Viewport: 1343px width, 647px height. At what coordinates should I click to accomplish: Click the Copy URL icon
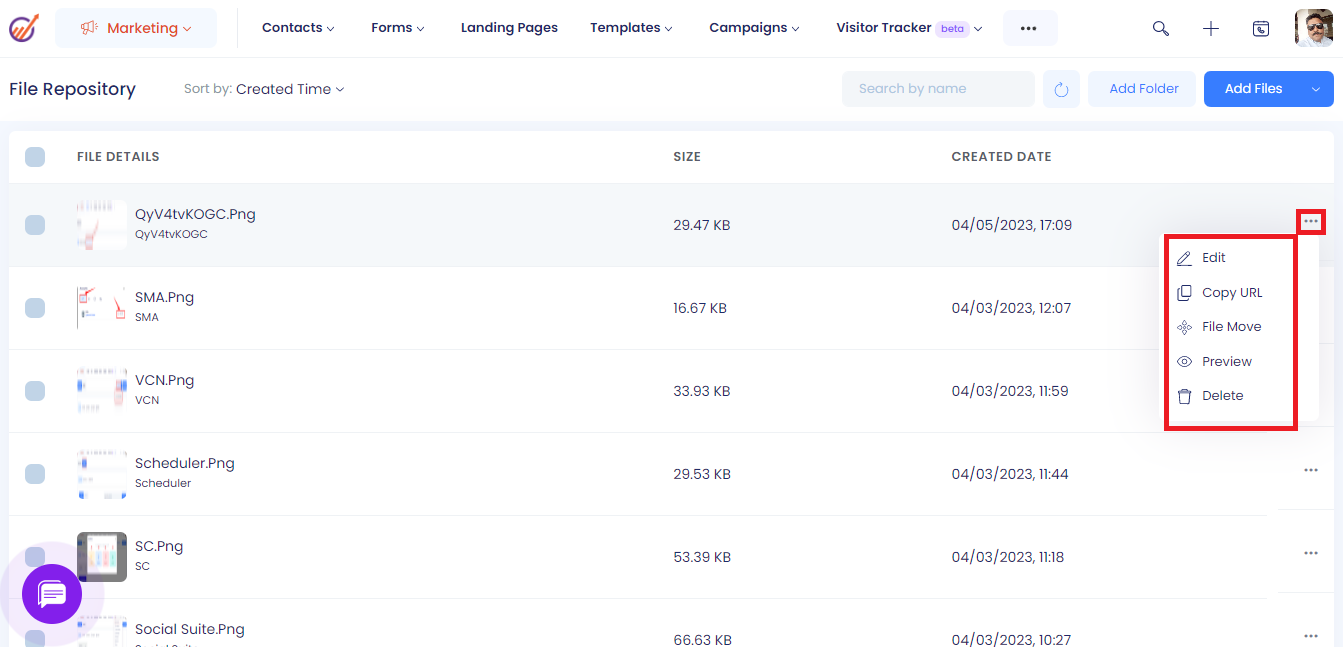click(1186, 292)
